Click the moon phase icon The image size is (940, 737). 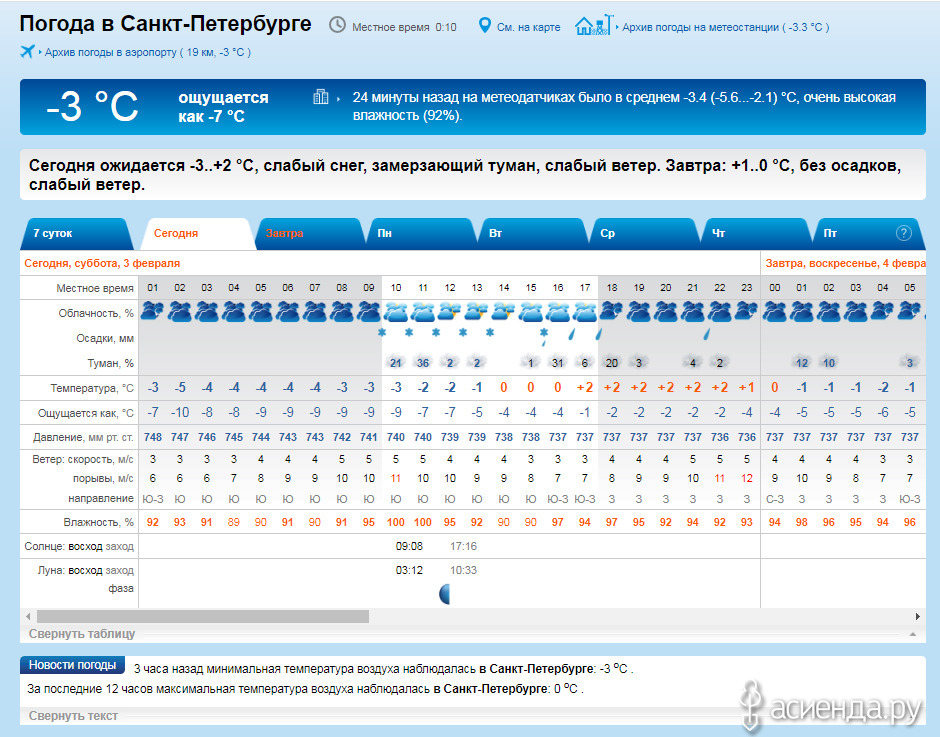(x=444, y=594)
